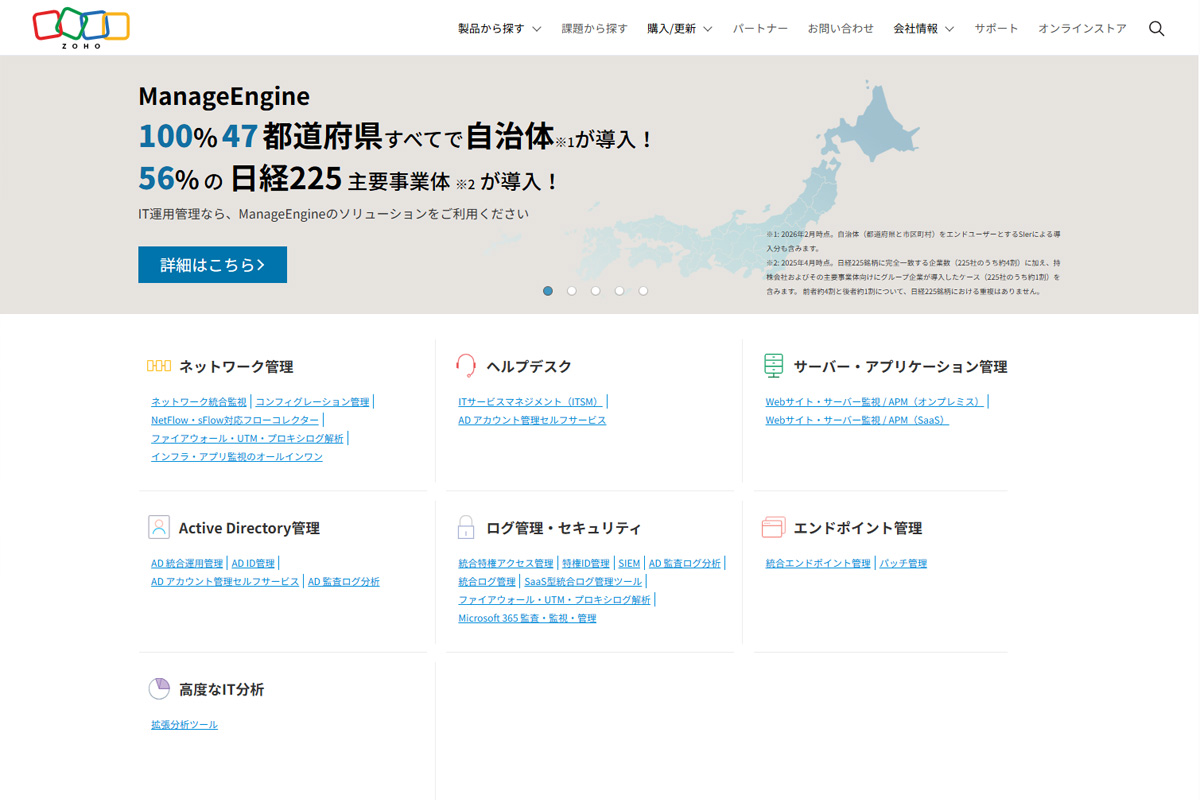Viewport: 1200px width, 800px height.
Task: Open the サポート menu item
Action: [x=997, y=29]
